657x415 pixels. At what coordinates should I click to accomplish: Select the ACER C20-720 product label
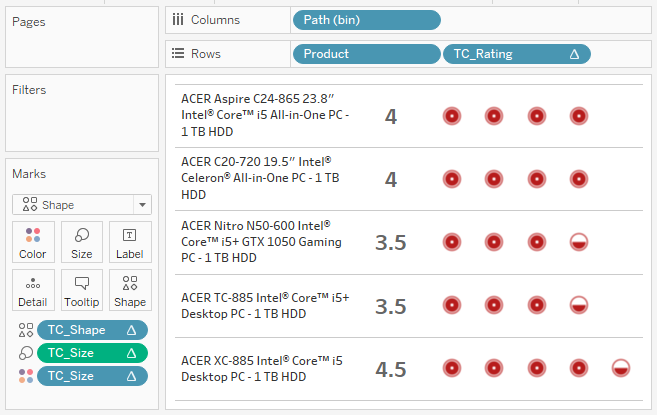click(x=260, y=178)
